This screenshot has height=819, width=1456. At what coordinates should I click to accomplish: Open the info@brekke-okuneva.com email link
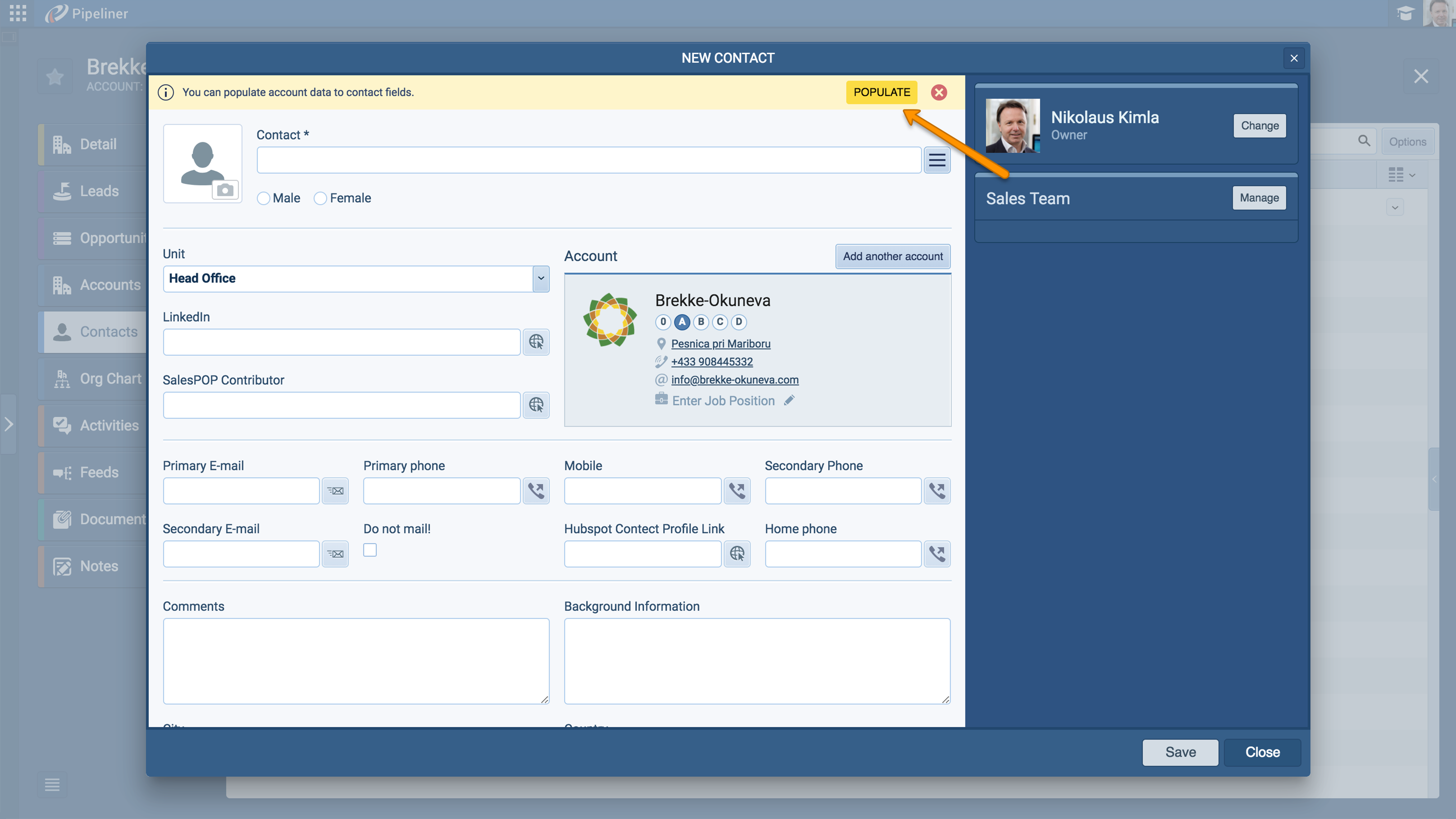coord(734,380)
